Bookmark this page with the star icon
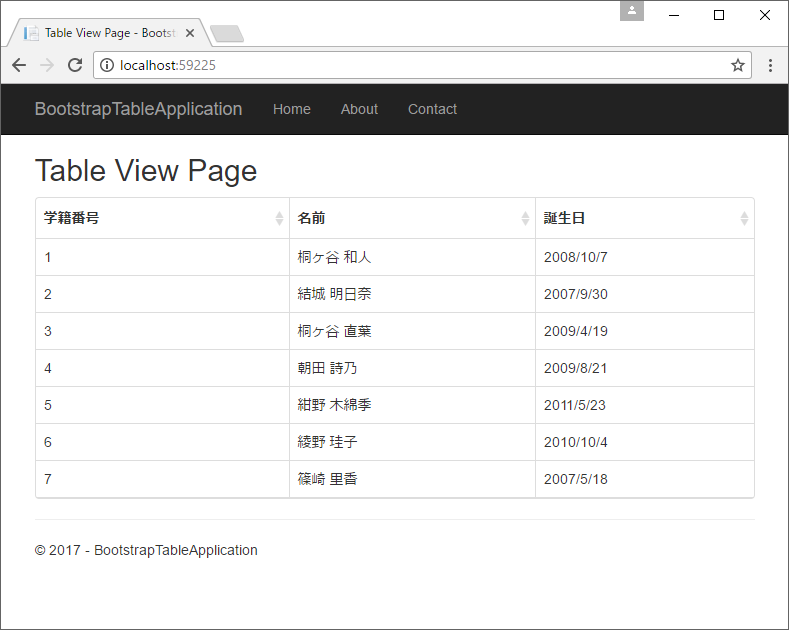The height and width of the screenshot is (630, 789). coord(738,65)
